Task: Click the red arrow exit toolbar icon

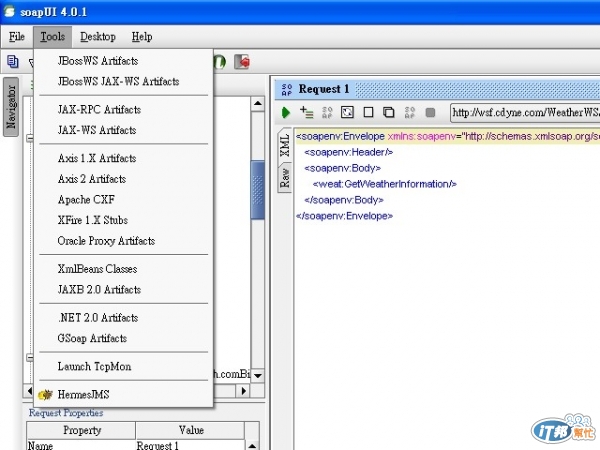Action: tap(242, 61)
